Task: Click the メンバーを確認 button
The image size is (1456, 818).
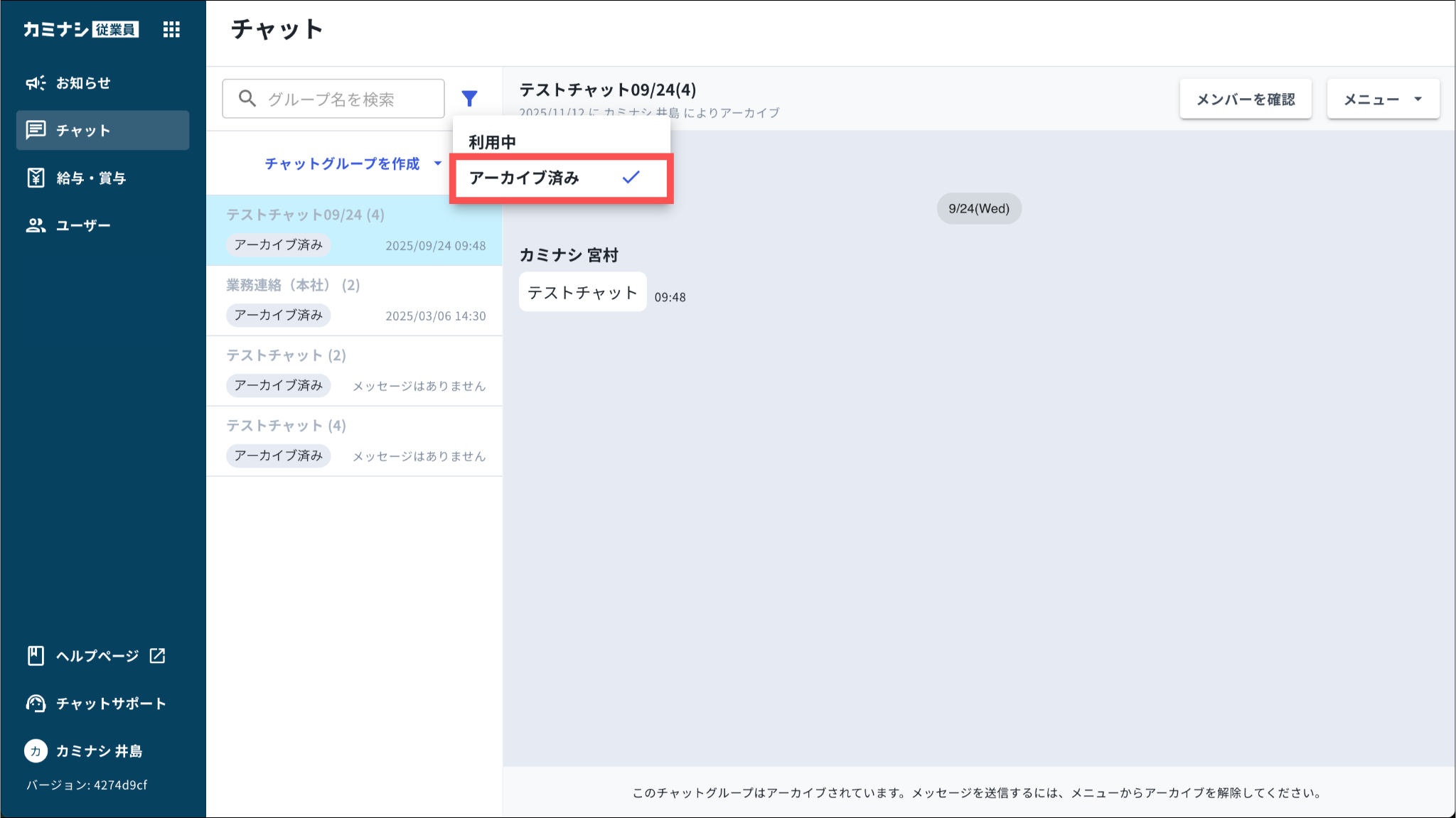Action: tap(1245, 99)
